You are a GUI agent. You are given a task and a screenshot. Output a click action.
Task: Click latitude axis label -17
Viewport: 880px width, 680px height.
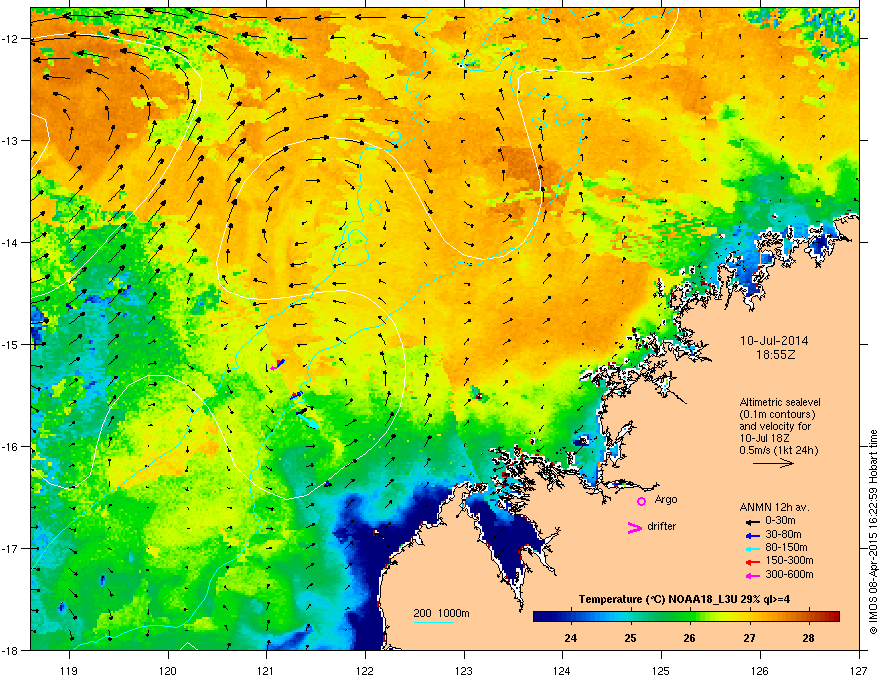(11, 549)
